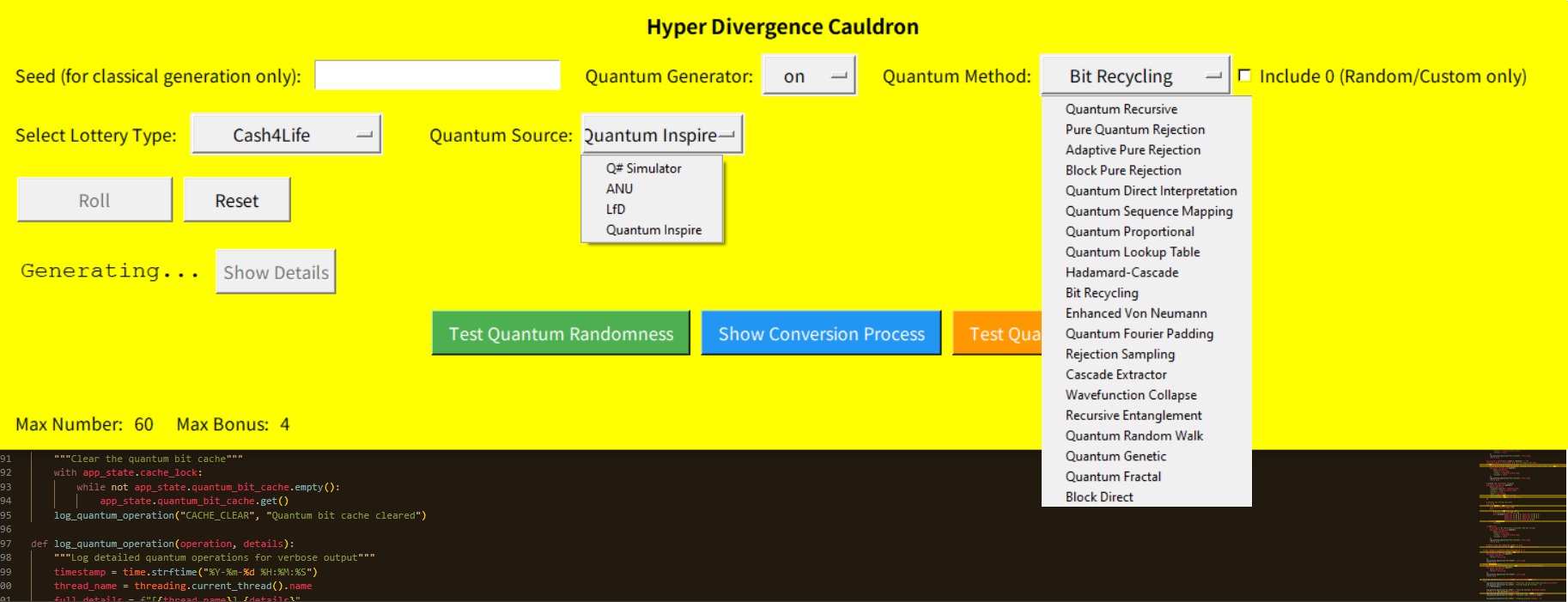
Task: Click the Reset button
Action: tap(237, 200)
